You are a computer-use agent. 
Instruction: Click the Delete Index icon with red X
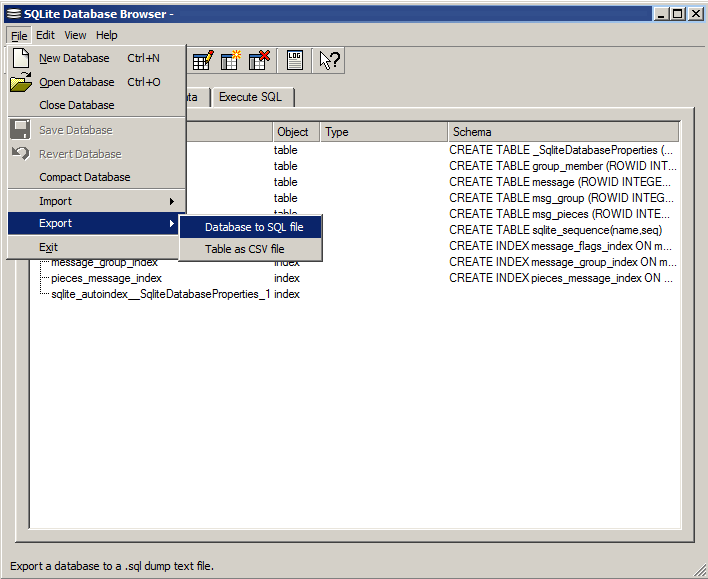click(x=259, y=60)
